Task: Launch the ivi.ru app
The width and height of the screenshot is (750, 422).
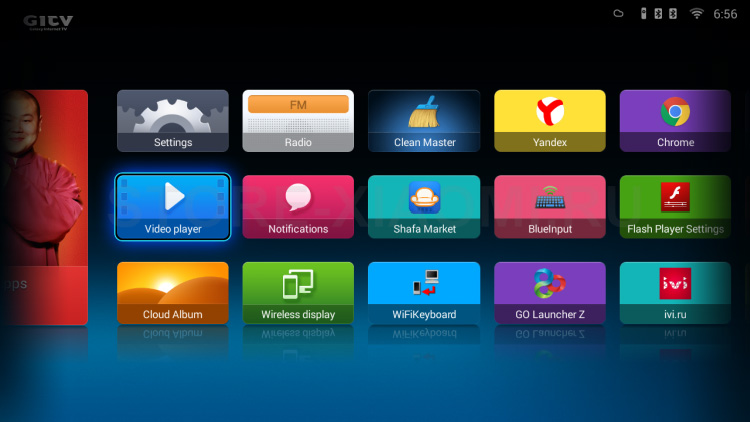Action: pyautogui.click(x=675, y=293)
